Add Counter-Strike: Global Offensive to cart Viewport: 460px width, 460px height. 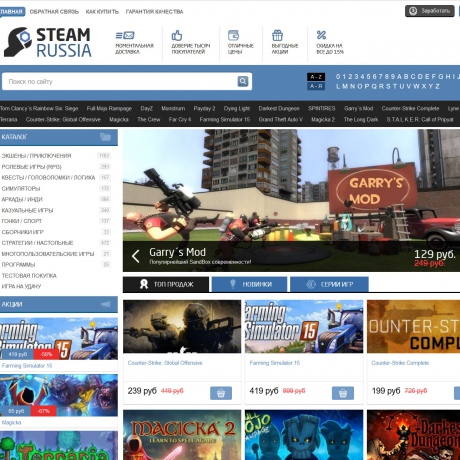point(221,393)
